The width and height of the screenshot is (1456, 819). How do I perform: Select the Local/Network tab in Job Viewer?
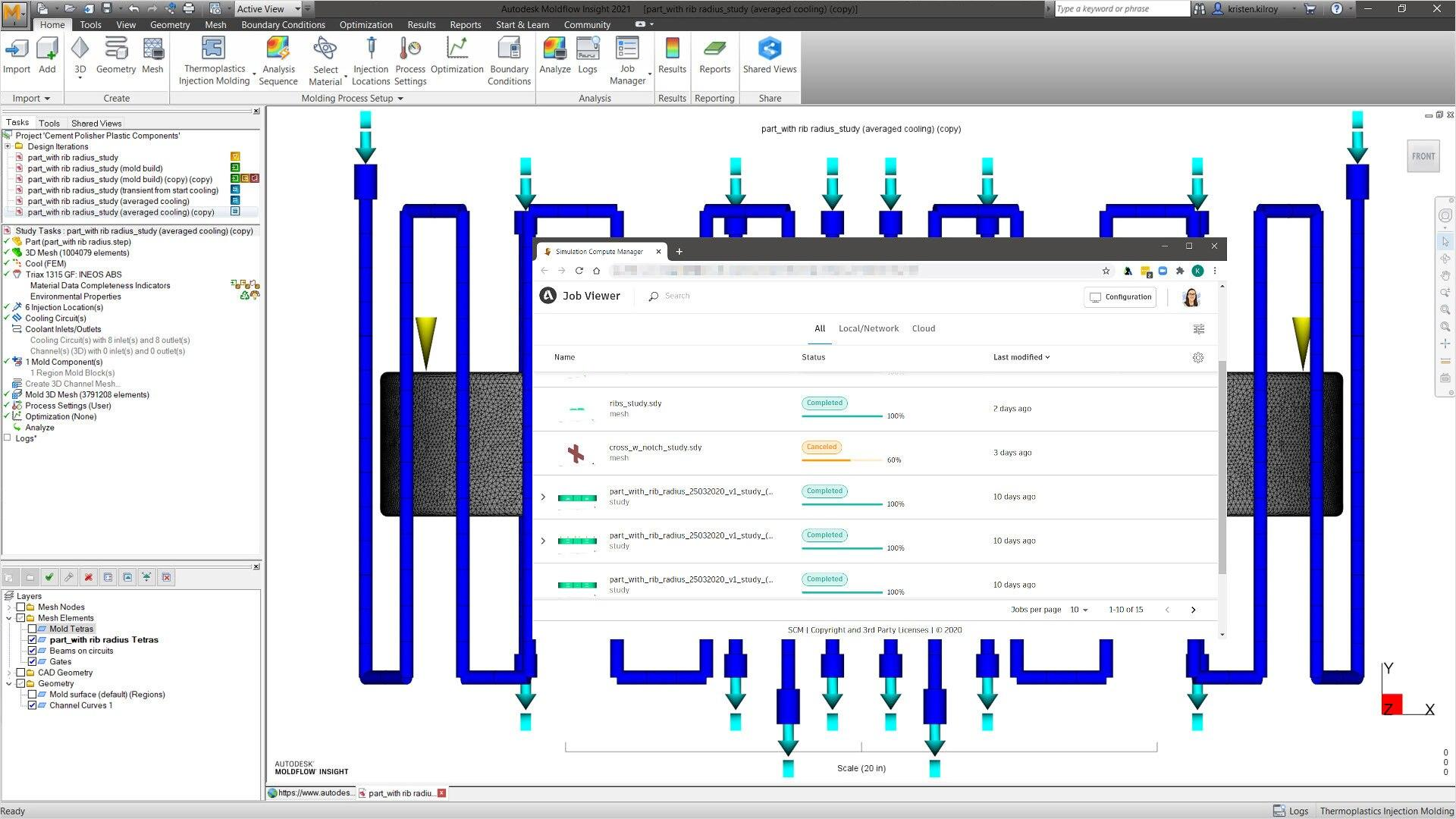868,328
